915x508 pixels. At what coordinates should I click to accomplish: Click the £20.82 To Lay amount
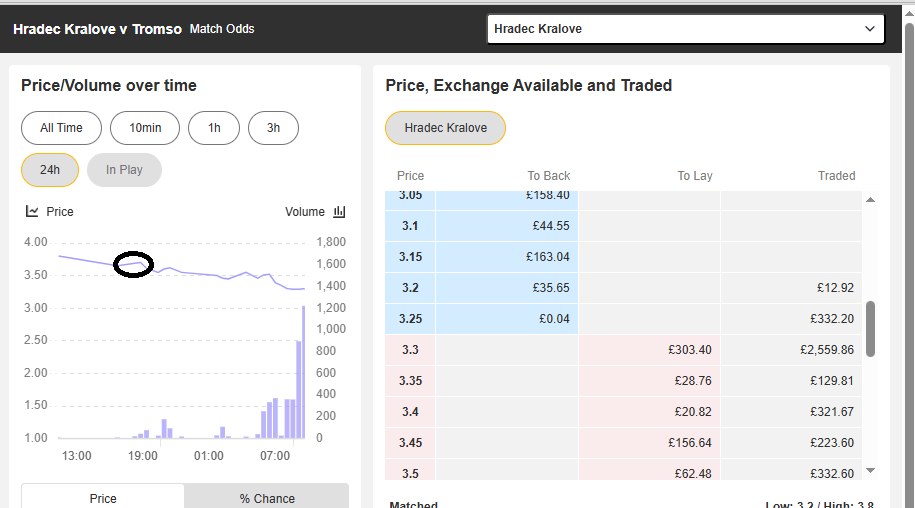click(x=693, y=411)
